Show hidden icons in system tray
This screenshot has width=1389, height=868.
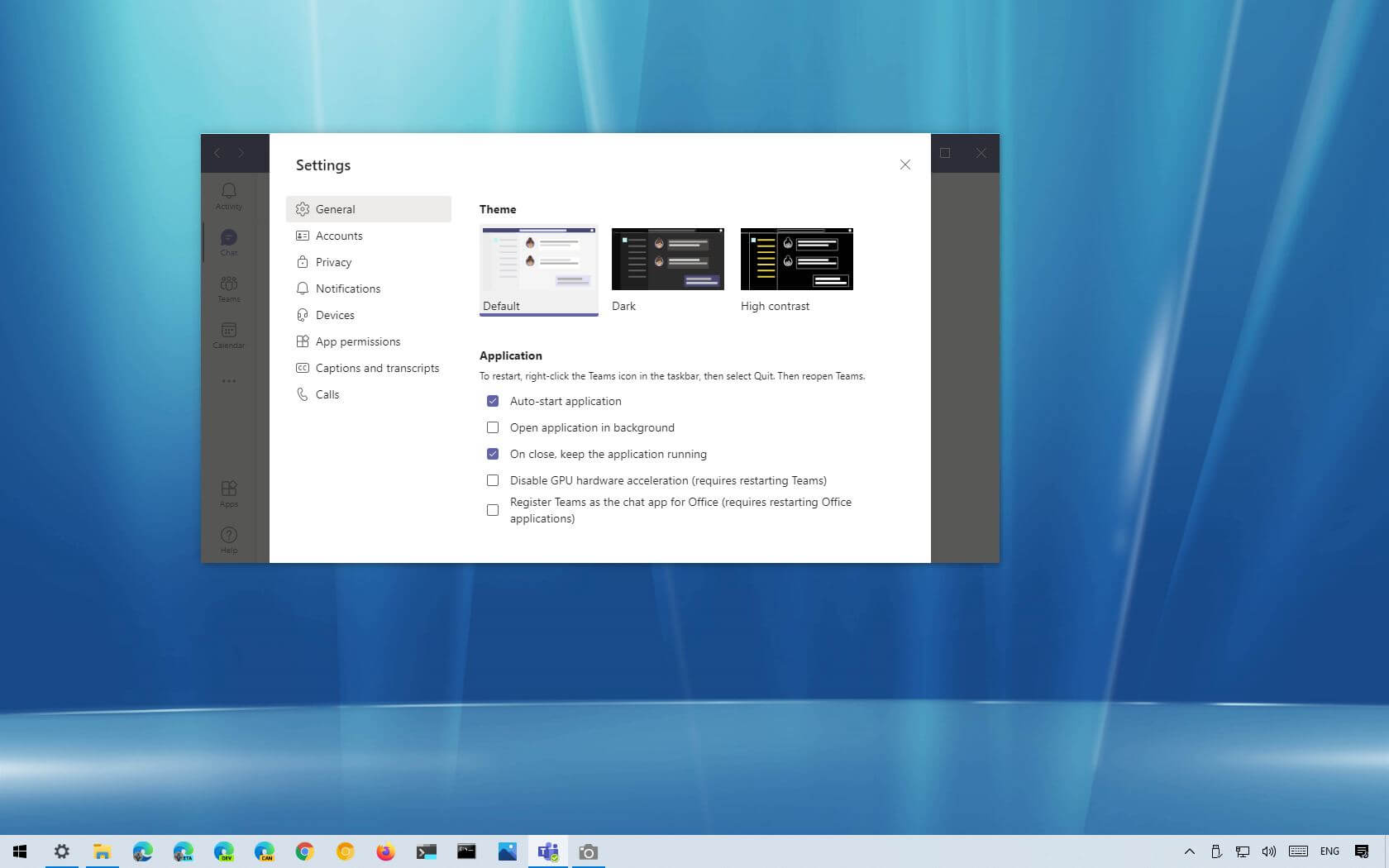[1189, 851]
